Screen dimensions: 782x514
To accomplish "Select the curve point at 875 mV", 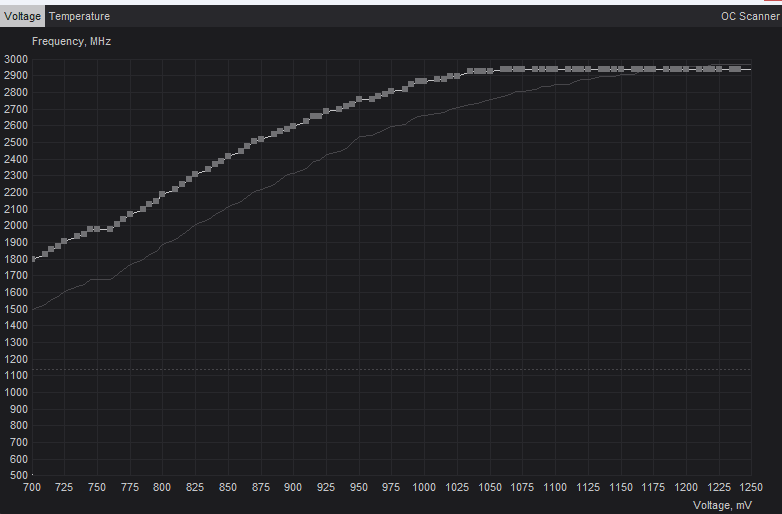I will (261, 140).
